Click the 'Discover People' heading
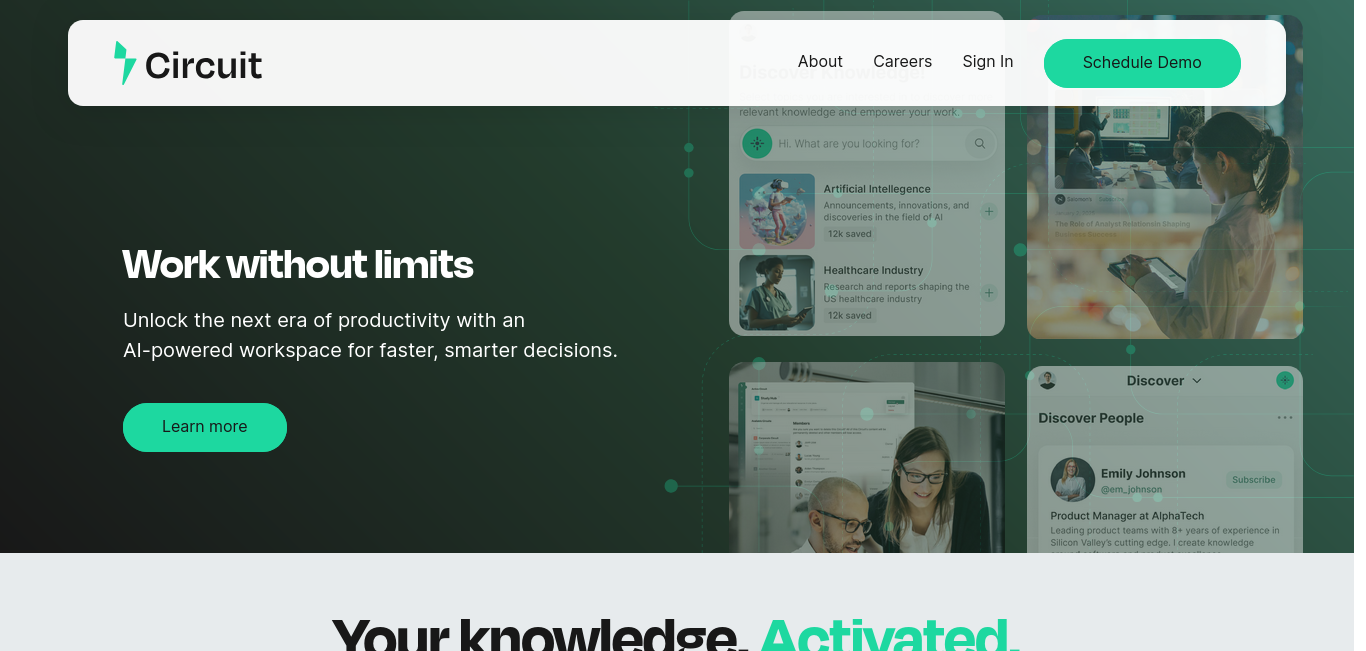The image size is (1366, 651). click(x=1091, y=418)
